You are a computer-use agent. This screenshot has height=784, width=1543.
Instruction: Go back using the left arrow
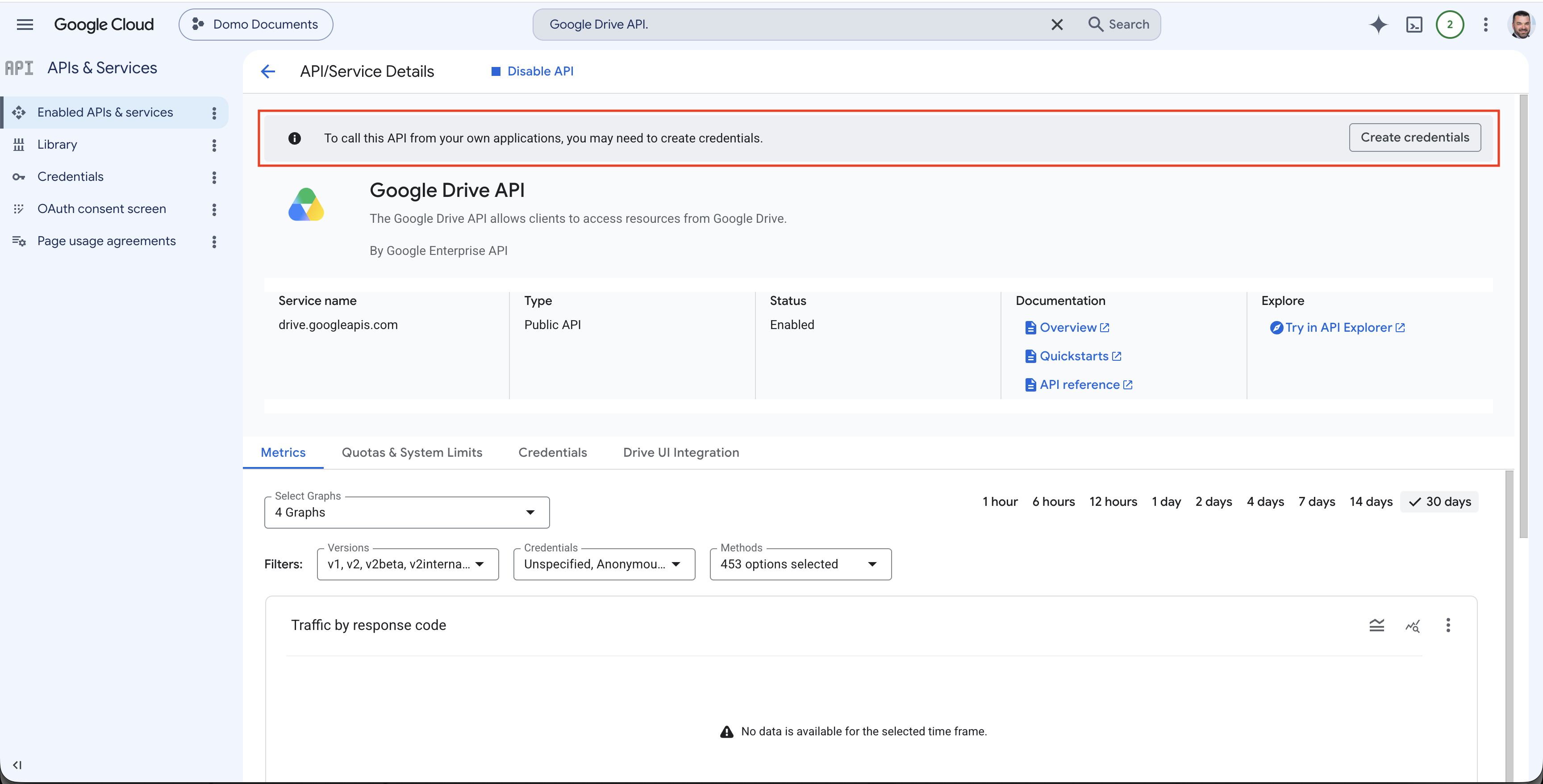268,71
